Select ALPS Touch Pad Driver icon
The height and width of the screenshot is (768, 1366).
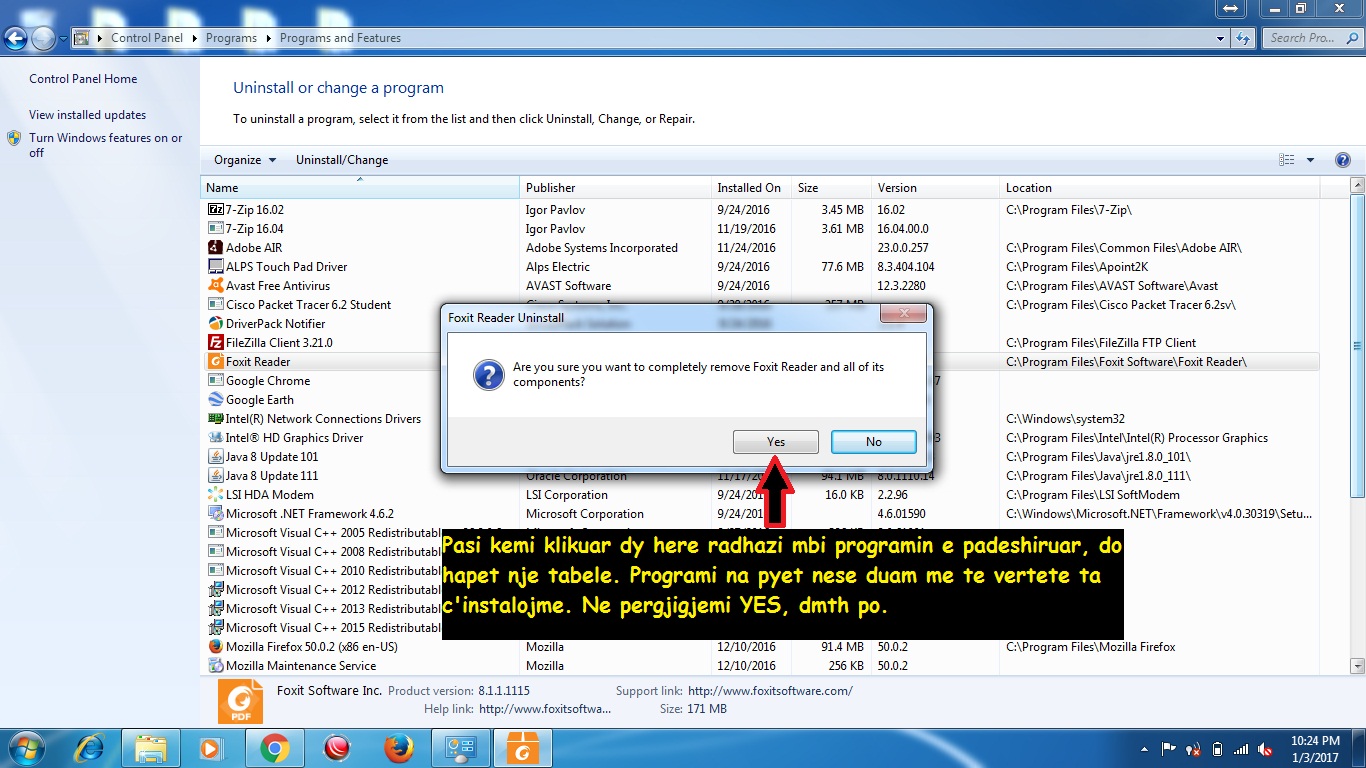[x=215, y=267]
